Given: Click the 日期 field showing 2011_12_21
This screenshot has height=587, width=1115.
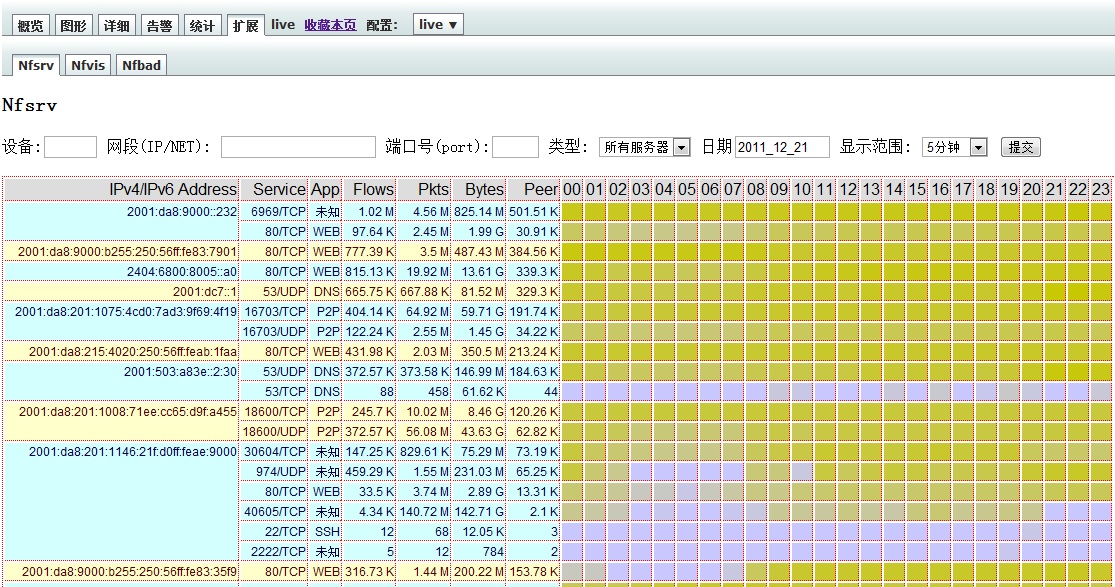Looking at the screenshot, I should coord(782,147).
